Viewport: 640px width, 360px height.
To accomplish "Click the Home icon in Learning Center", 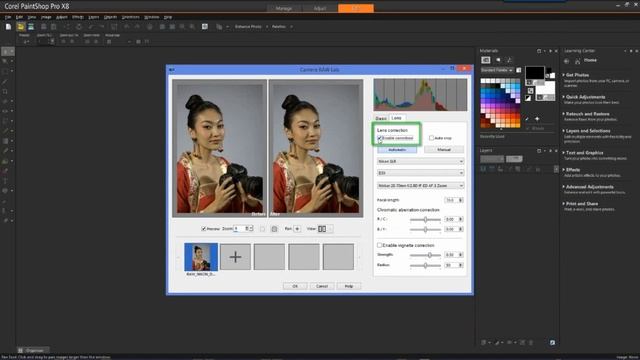I will point(578,61).
